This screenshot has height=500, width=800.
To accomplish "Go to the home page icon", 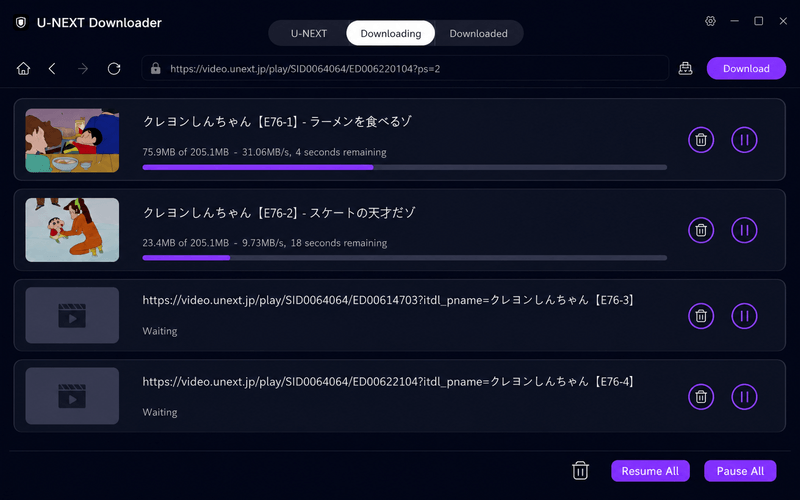I will click(x=23, y=68).
